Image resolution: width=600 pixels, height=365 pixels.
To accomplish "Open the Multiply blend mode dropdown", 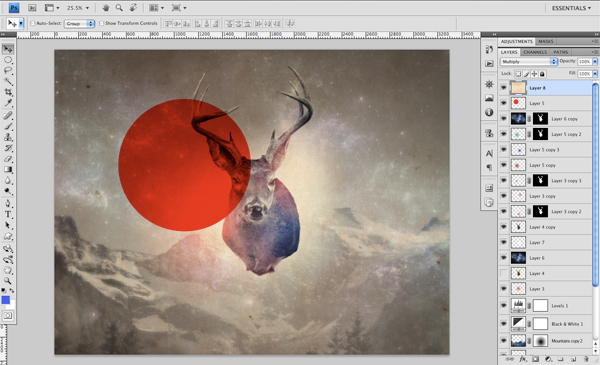I will (528, 62).
